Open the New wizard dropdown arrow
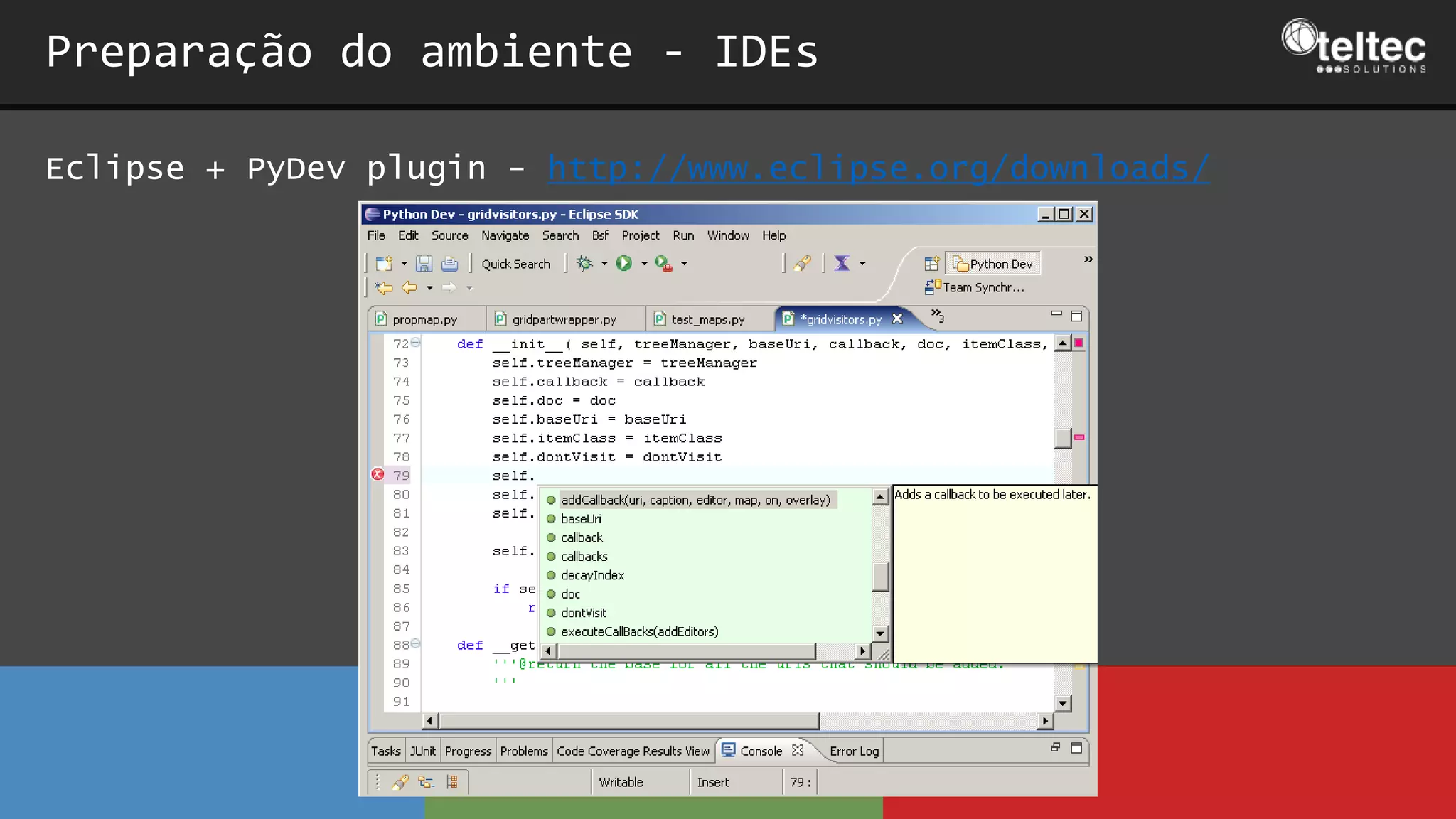The width and height of the screenshot is (1456, 819). [404, 264]
